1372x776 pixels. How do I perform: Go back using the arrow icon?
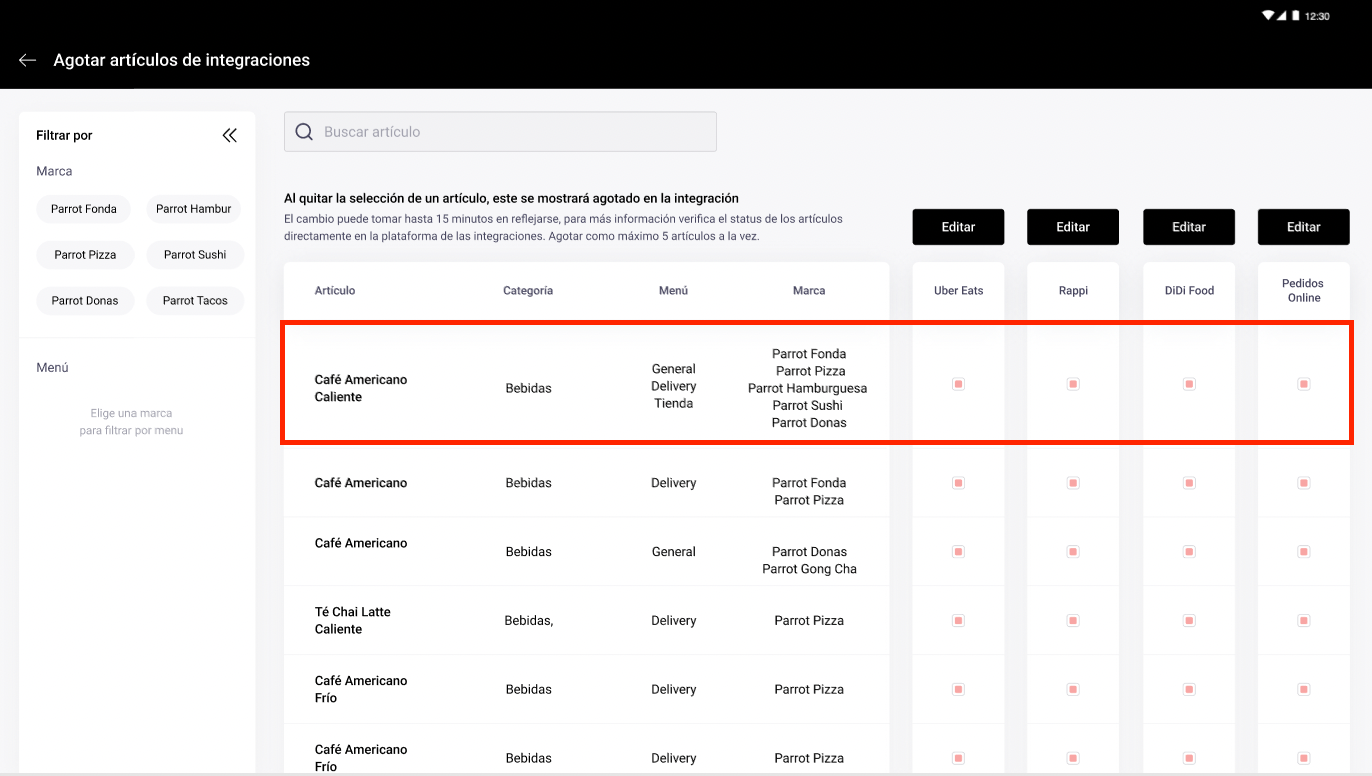point(27,60)
